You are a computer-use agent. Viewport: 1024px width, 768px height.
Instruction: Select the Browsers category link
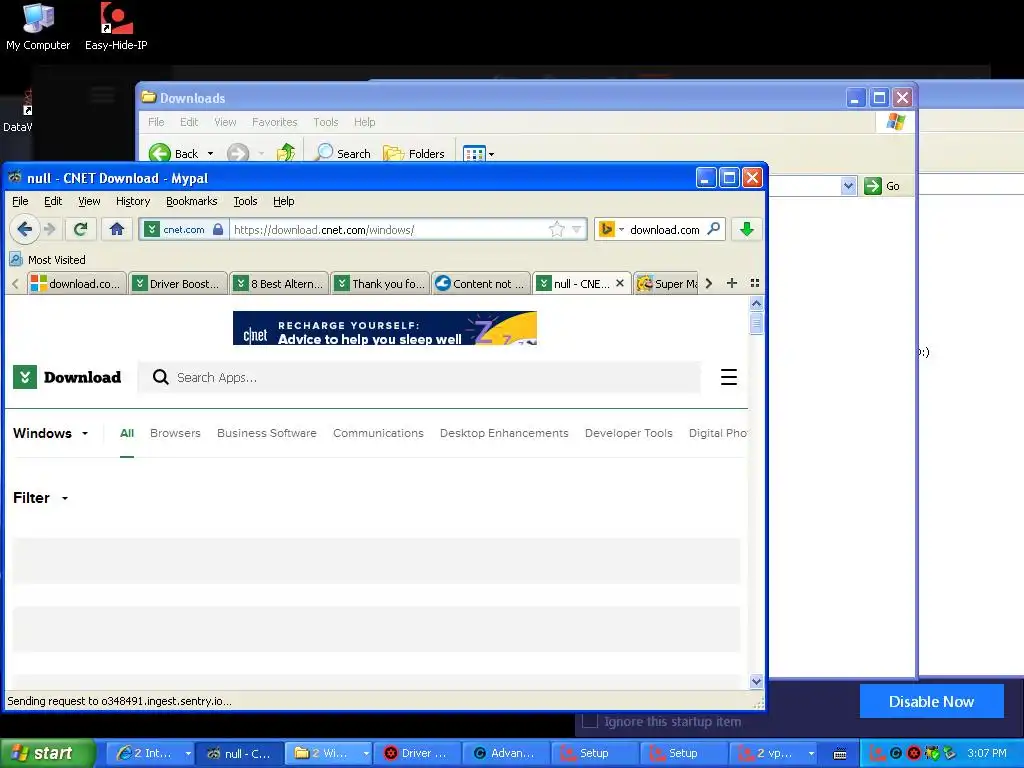(175, 433)
